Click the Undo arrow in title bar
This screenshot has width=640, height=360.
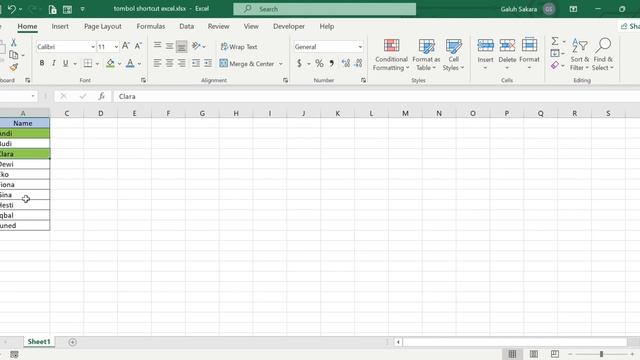pos(12,9)
